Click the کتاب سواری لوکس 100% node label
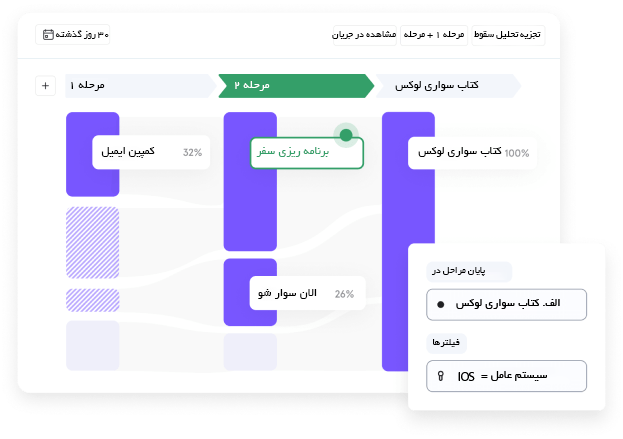Screen dimensions: 623x439 tap(472, 153)
